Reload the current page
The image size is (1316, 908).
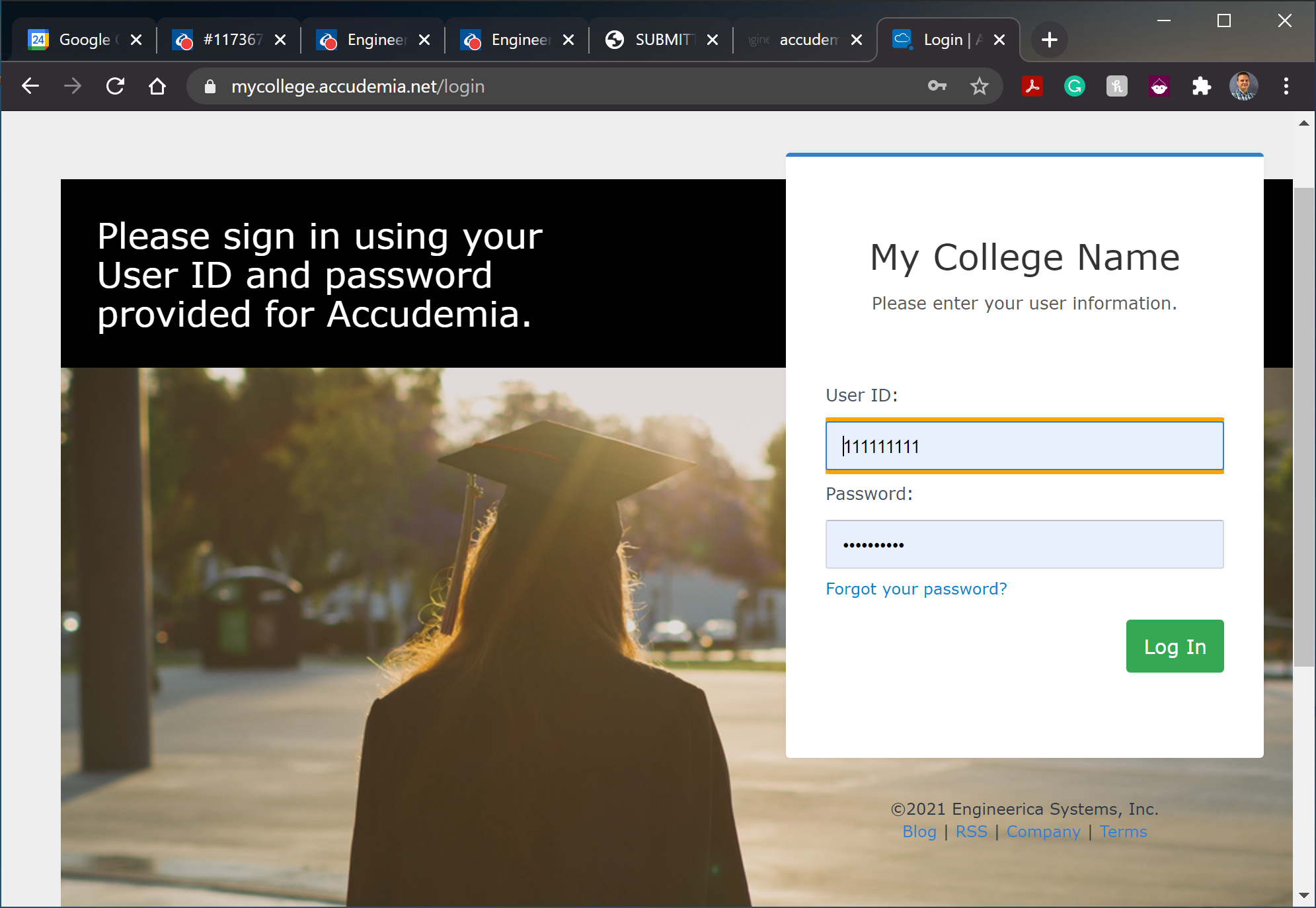[115, 86]
